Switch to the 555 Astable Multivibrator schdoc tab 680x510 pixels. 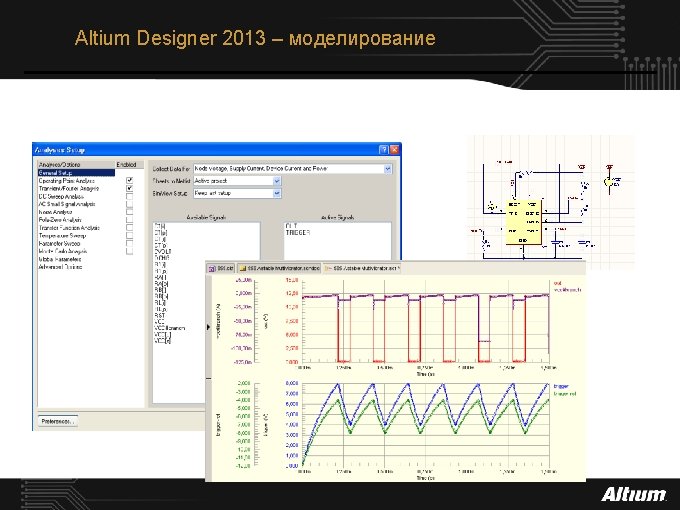tap(280, 268)
